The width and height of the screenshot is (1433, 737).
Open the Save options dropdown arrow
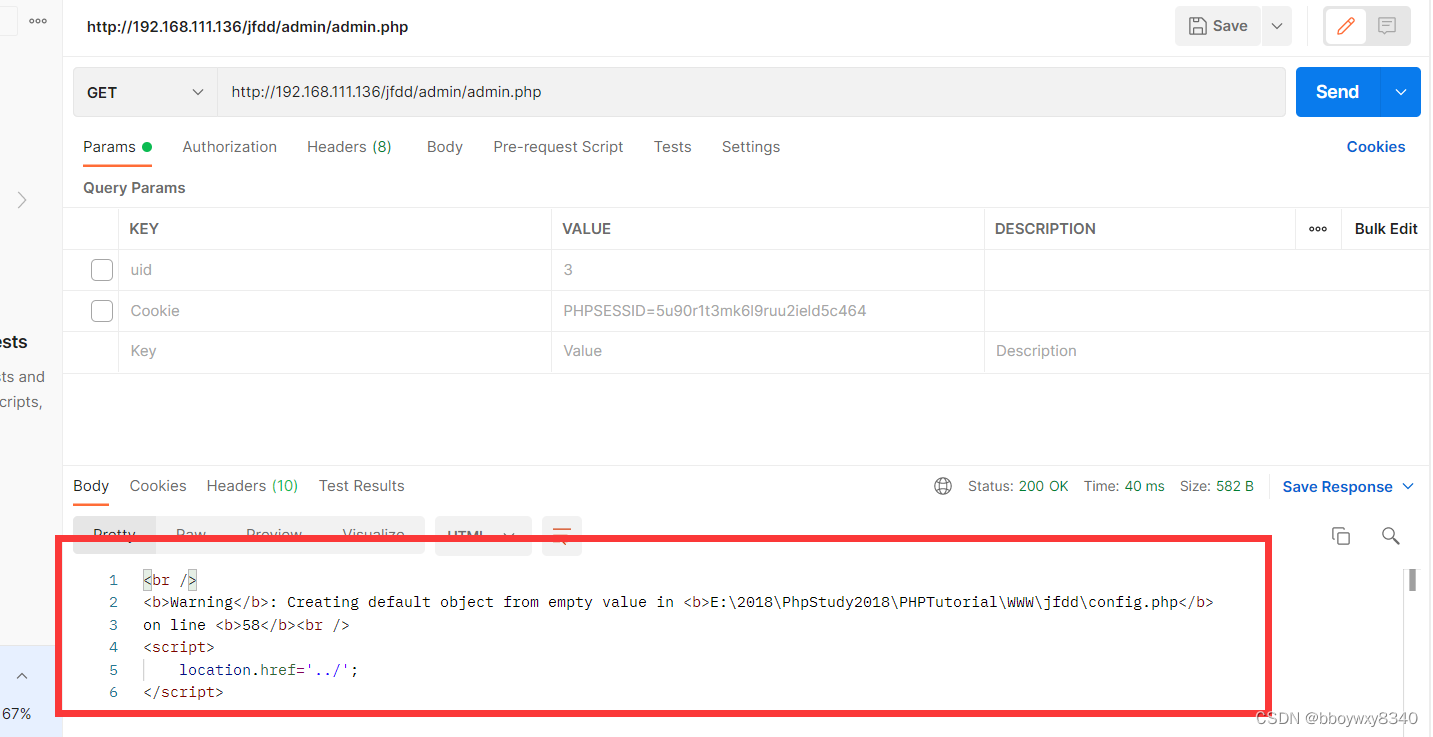pyautogui.click(x=1277, y=26)
